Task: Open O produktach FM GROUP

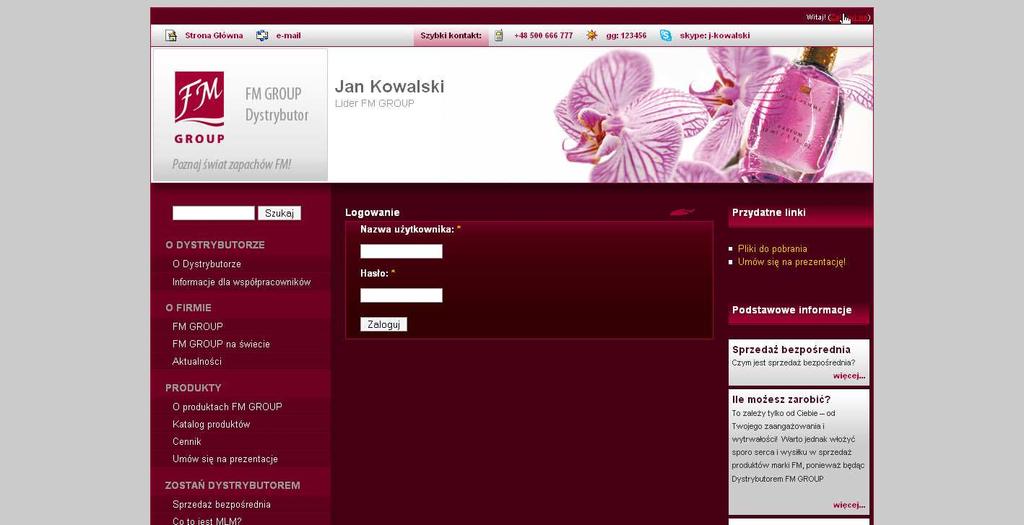Action: click(227, 406)
